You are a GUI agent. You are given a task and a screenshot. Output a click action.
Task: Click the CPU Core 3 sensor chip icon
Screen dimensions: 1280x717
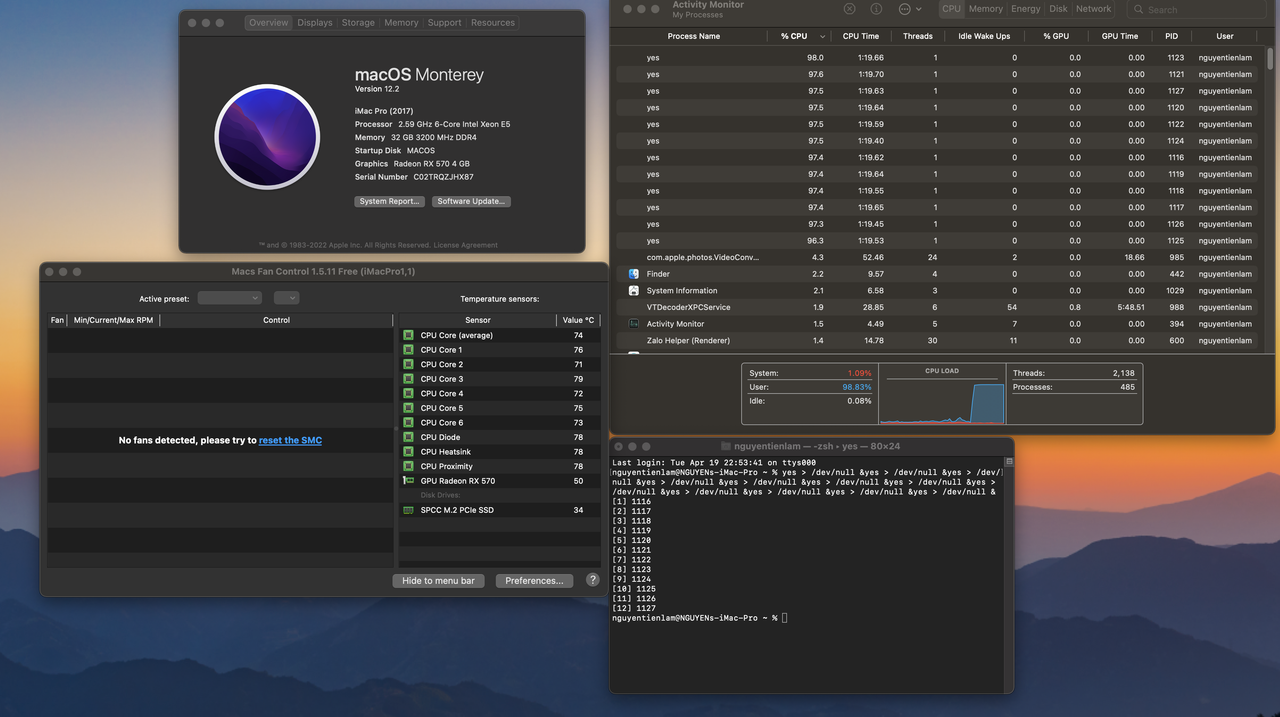pos(408,379)
